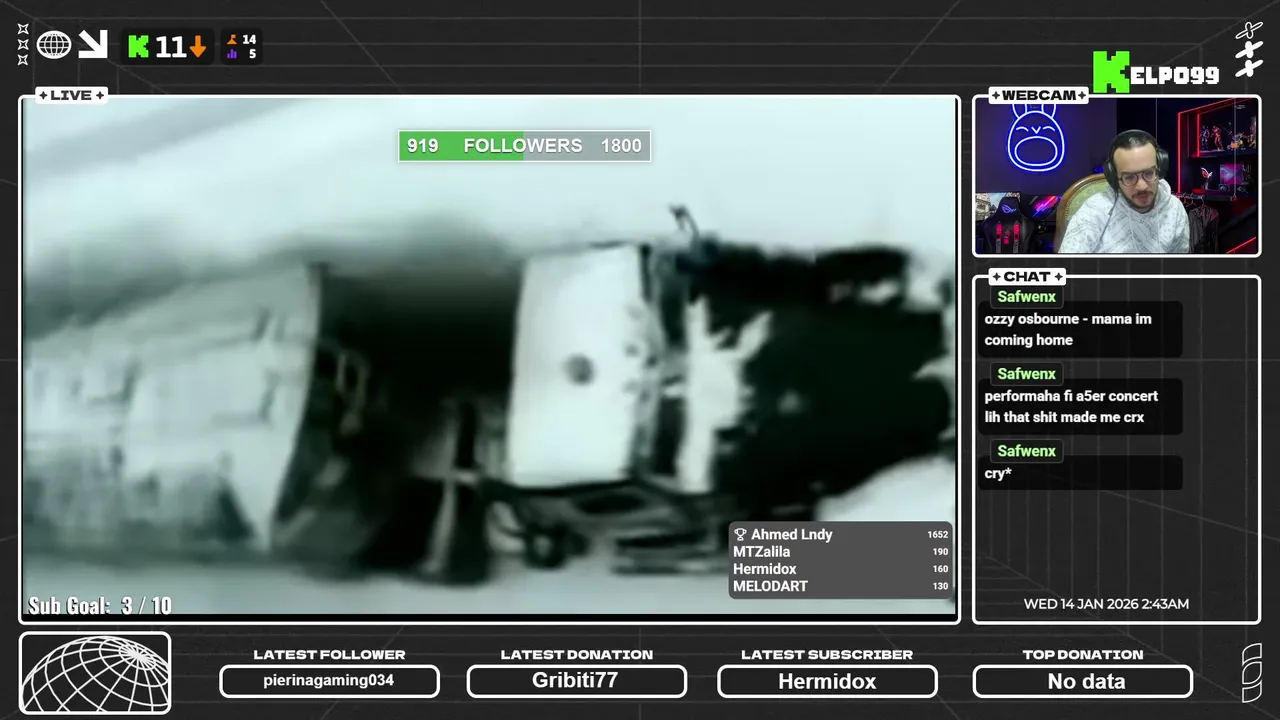1280x720 pixels.
Task: Click the trophy icon beside Ahmed Lndy
Action: click(740, 535)
